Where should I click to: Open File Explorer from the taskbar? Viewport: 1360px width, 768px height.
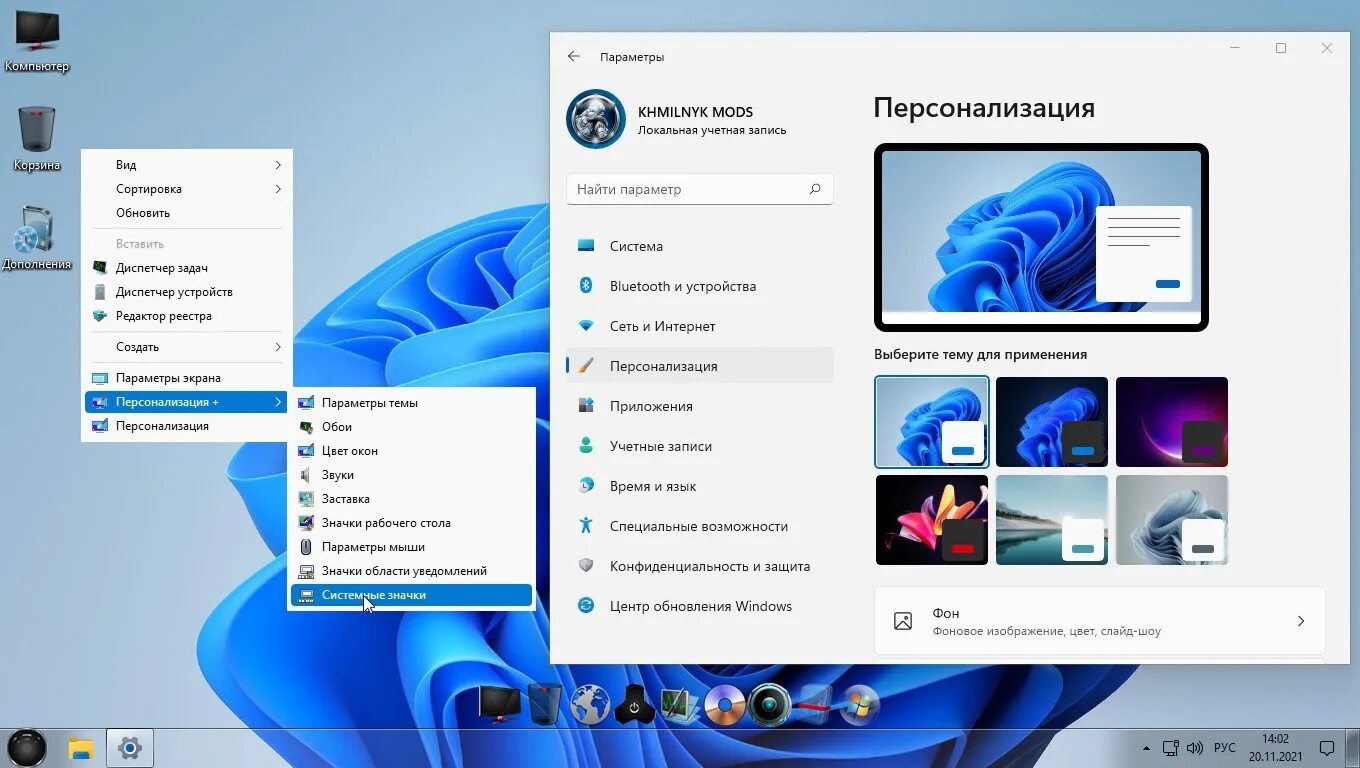pyautogui.click(x=81, y=747)
